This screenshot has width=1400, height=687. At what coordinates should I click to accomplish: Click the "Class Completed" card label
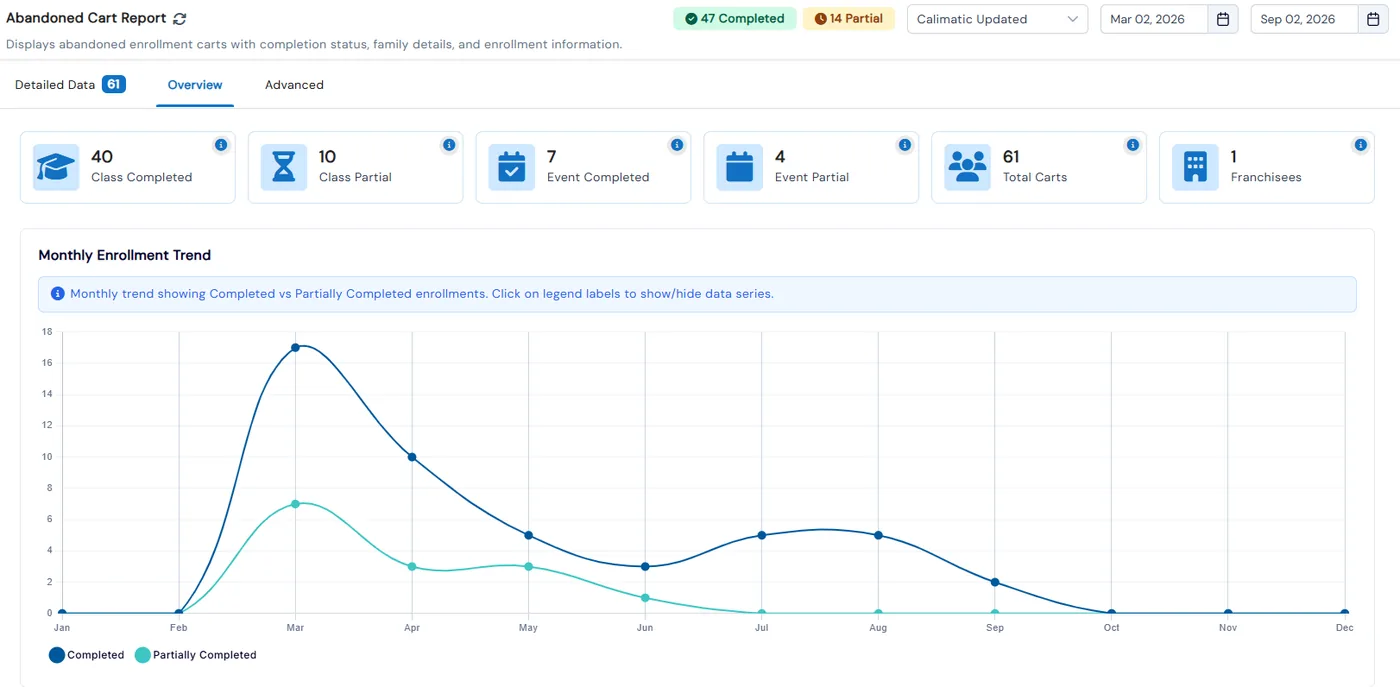click(141, 177)
